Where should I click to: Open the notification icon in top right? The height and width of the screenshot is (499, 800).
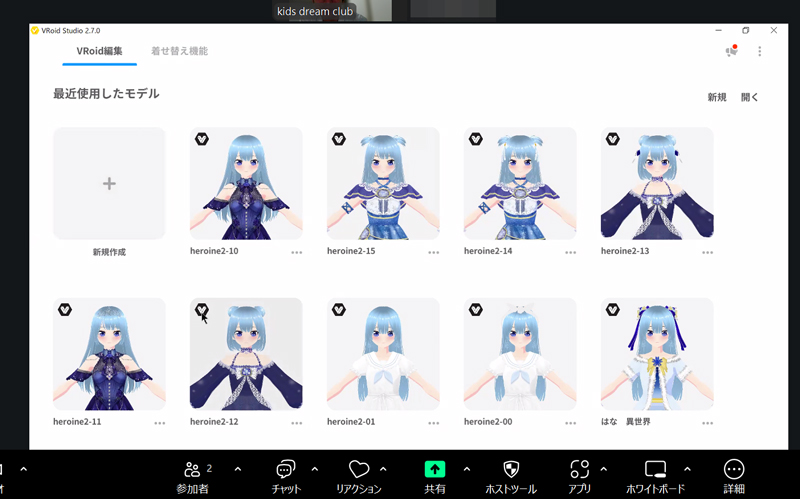click(731, 51)
